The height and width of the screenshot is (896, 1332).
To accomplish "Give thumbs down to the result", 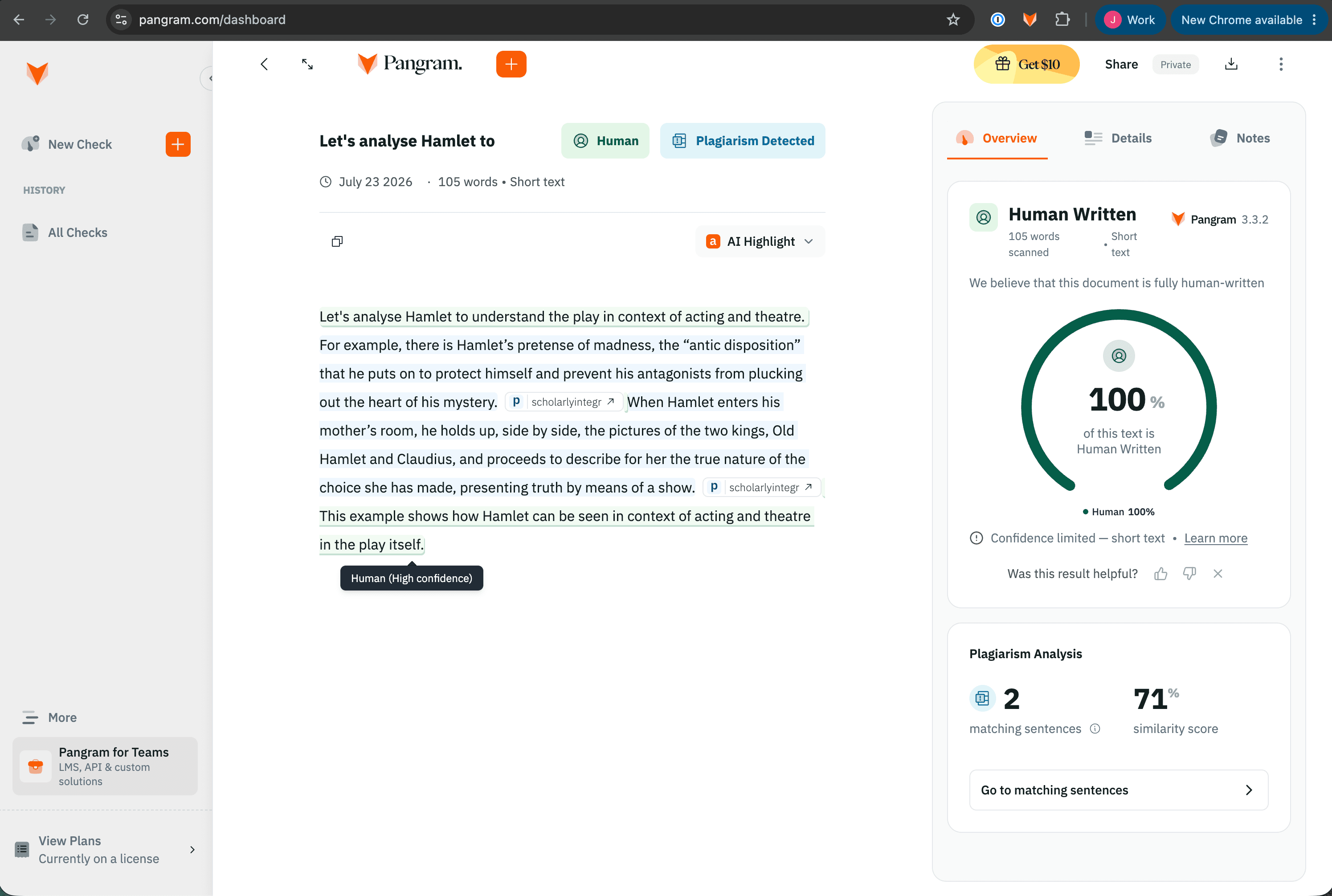I will [1189, 574].
